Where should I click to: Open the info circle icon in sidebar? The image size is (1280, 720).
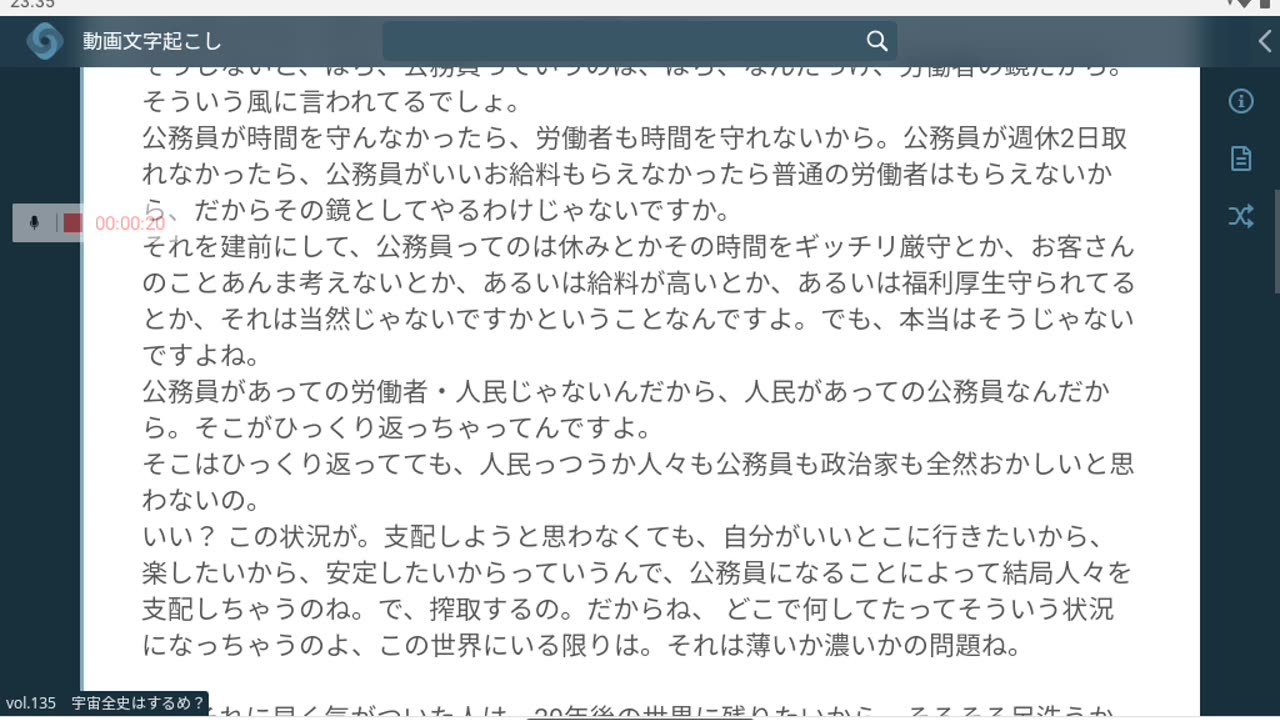tap(1241, 101)
